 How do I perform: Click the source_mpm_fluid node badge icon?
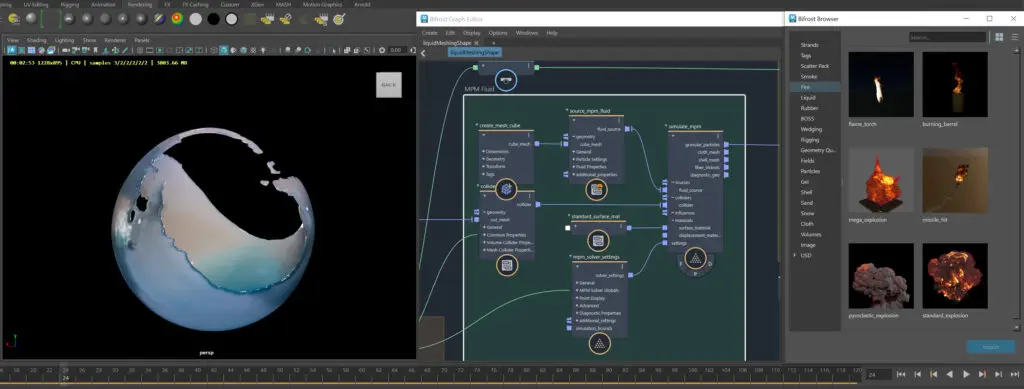pyautogui.click(x=596, y=190)
